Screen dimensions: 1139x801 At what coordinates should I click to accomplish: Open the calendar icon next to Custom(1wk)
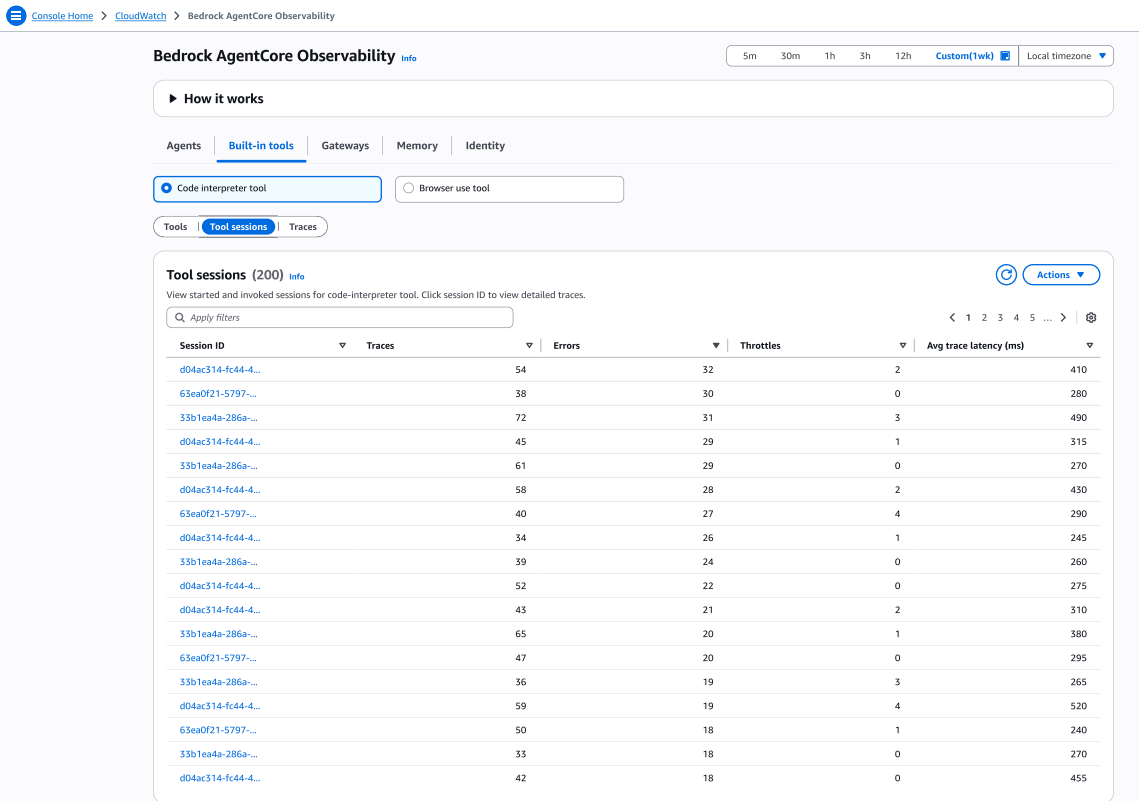[1007, 56]
